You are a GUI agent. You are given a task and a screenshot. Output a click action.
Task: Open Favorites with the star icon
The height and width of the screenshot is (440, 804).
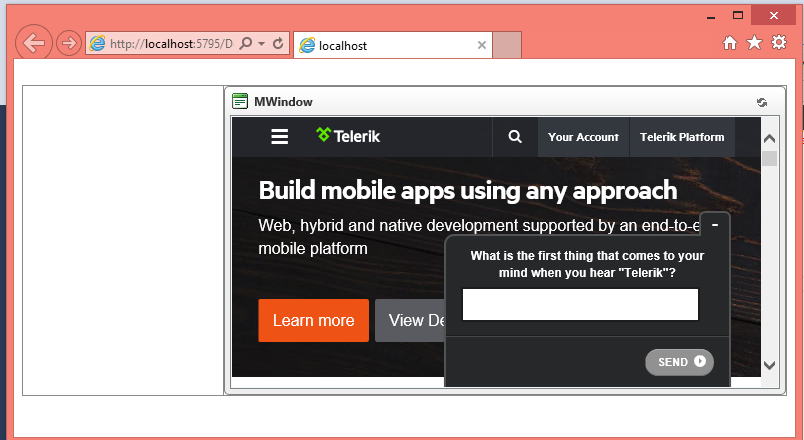click(x=754, y=43)
